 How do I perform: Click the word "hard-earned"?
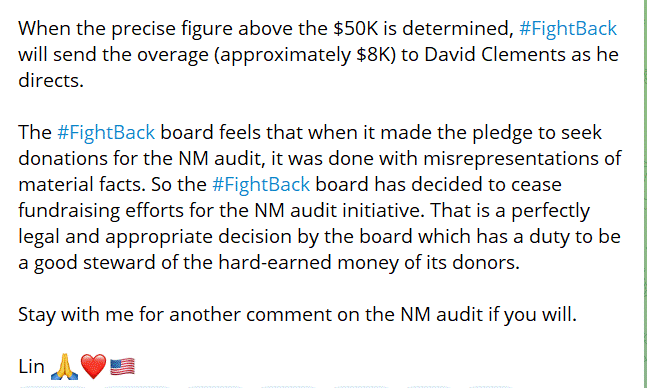click(275, 262)
